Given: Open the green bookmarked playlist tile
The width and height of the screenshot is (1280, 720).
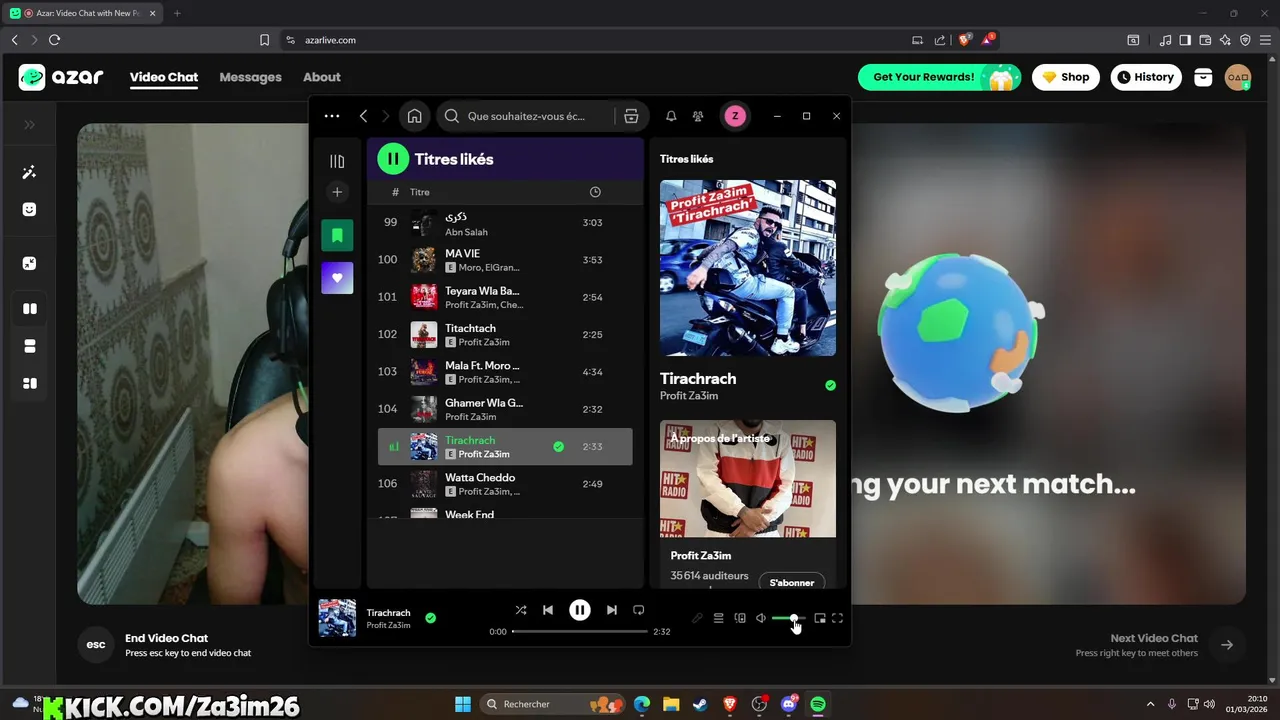Looking at the screenshot, I should 337,235.
